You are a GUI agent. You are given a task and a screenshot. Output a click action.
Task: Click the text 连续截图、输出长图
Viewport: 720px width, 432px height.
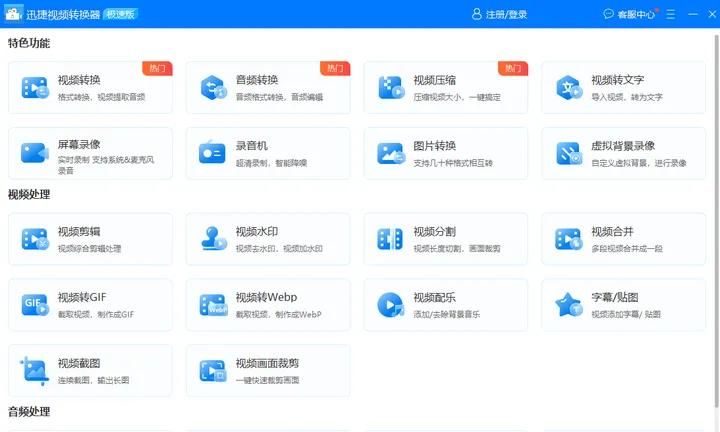pos(93,380)
